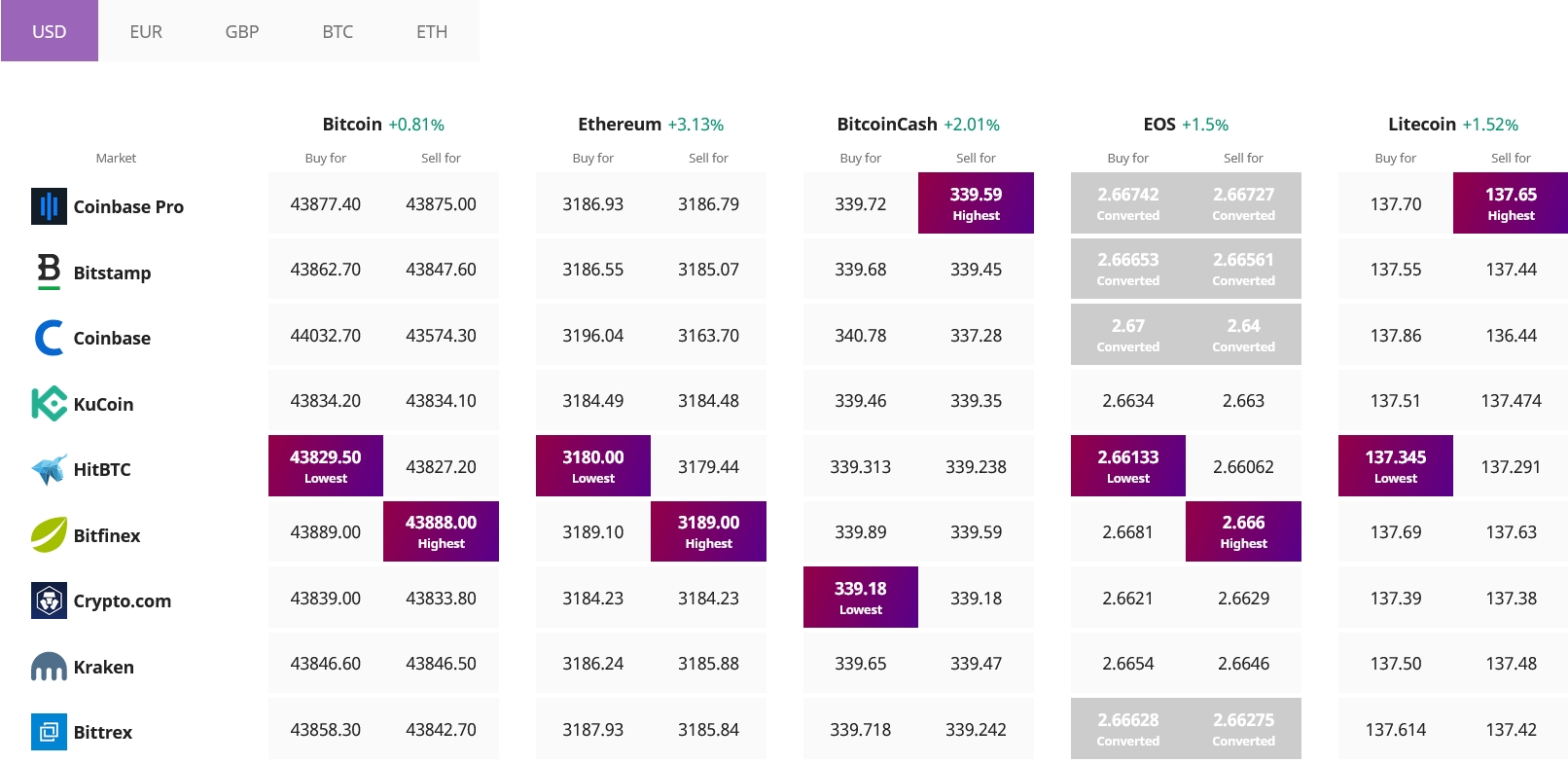
Task: Click KuCoin Litecoin sell price 137.474
Action: tap(1511, 400)
